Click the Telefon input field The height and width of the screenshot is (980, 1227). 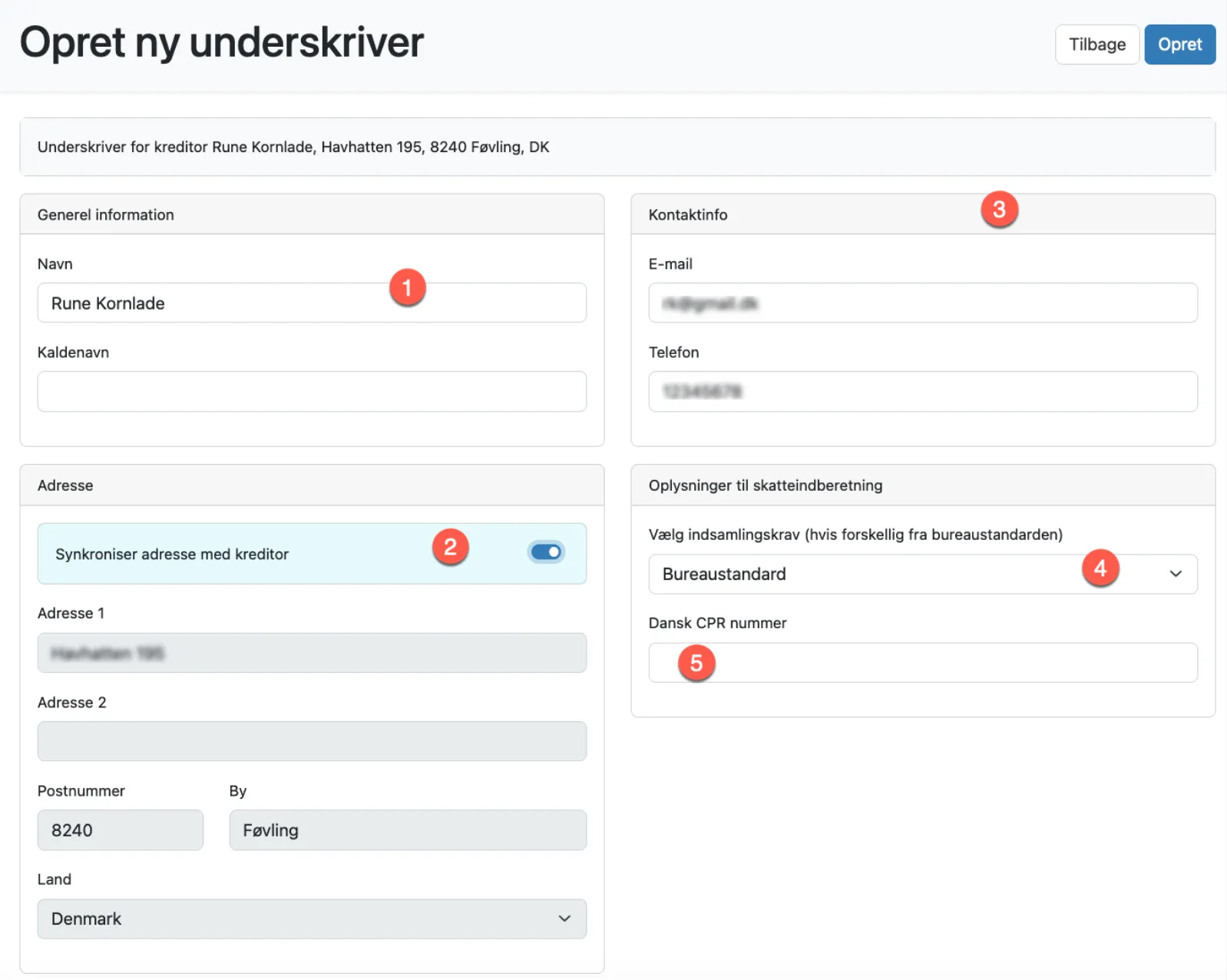921,392
